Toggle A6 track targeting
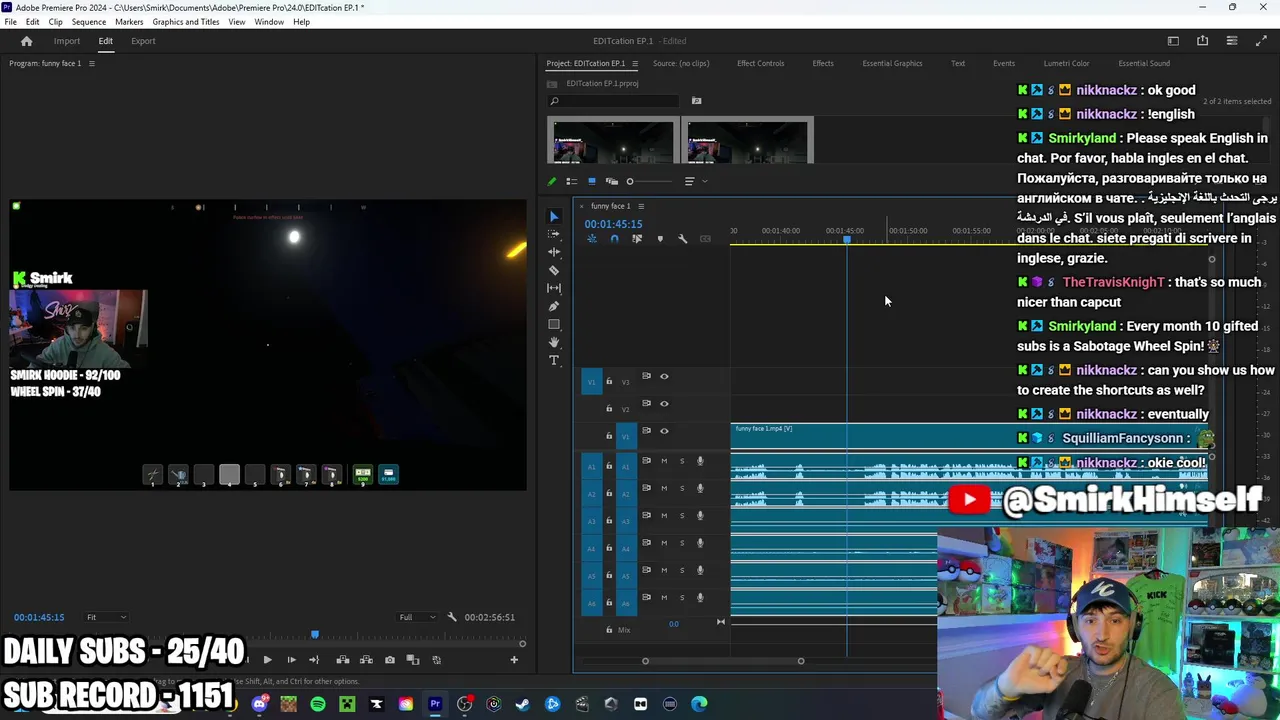The height and width of the screenshot is (720, 1280). pos(626,603)
